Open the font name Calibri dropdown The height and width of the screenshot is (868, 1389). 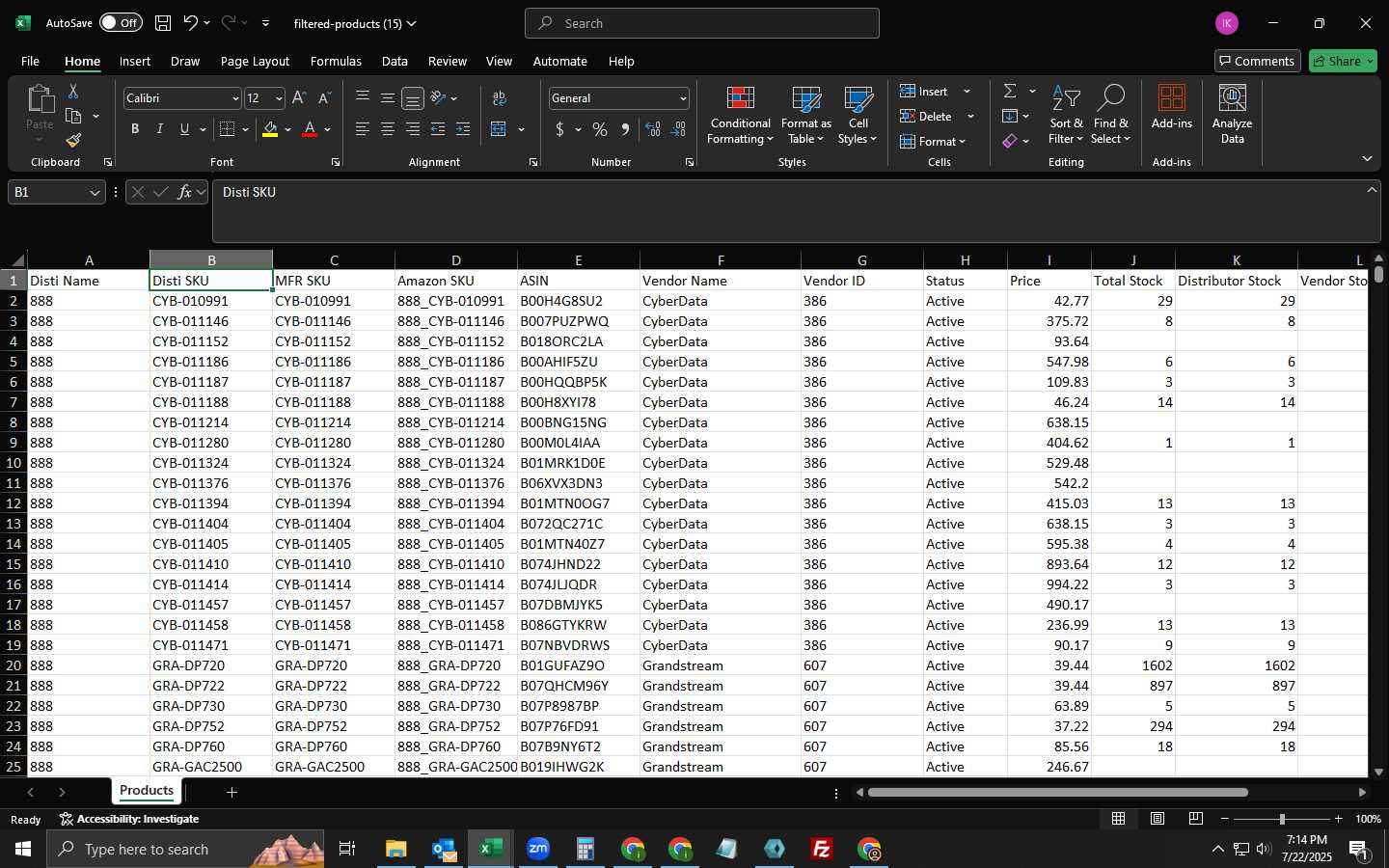coord(234,98)
